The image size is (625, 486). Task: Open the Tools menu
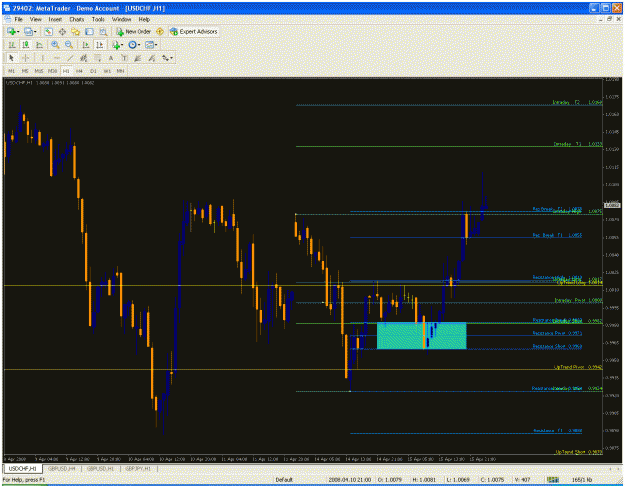coord(98,19)
